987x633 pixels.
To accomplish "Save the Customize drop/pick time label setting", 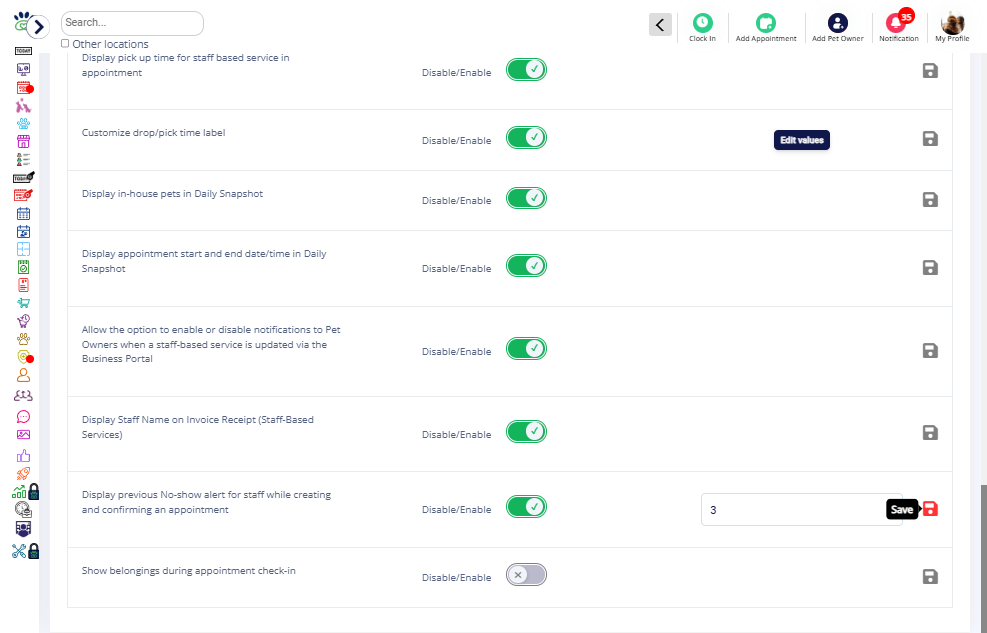I will (930, 138).
